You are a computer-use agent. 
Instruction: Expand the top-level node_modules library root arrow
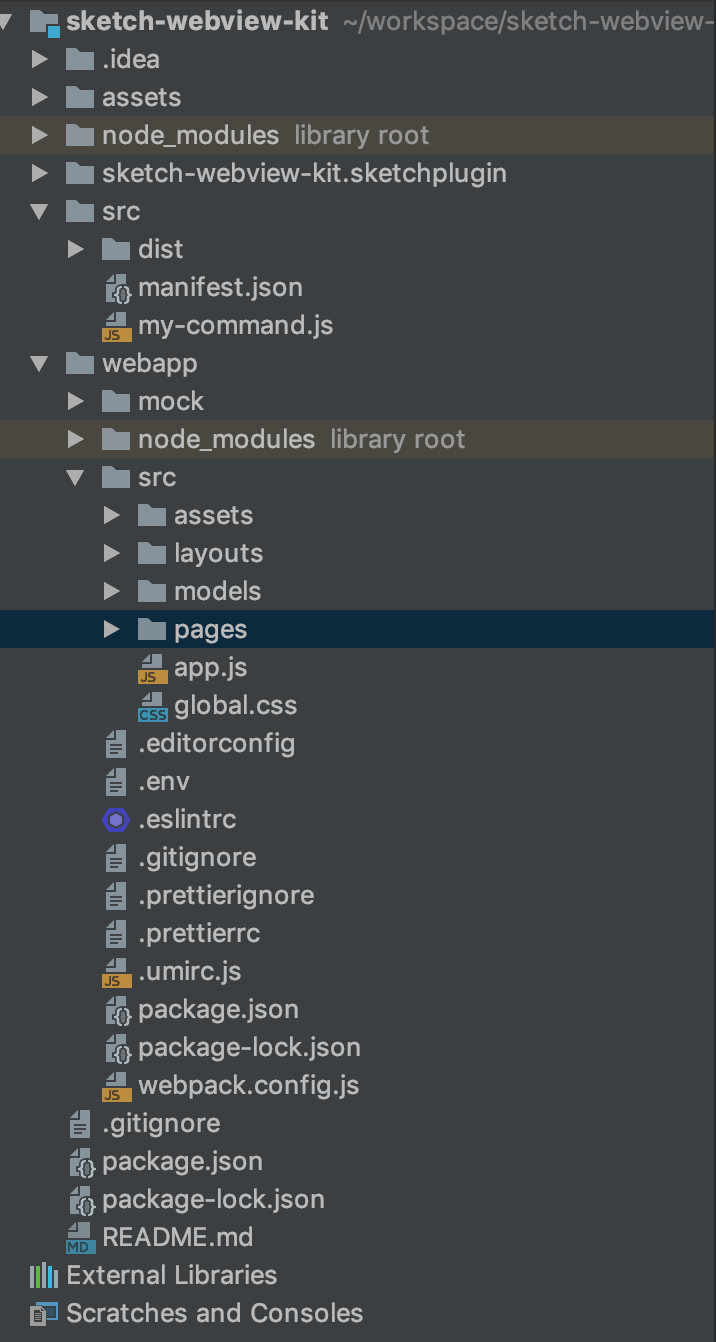pyautogui.click(x=40, y=135)
